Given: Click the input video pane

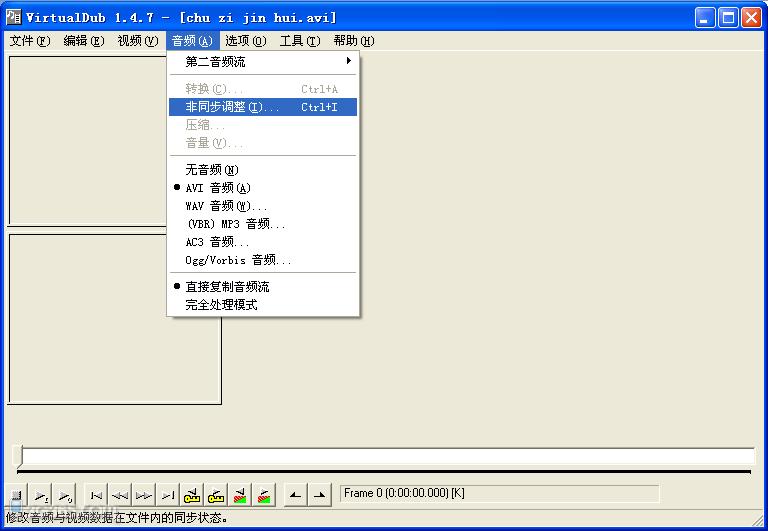Looking at the screenshot, I should (88, 141).
